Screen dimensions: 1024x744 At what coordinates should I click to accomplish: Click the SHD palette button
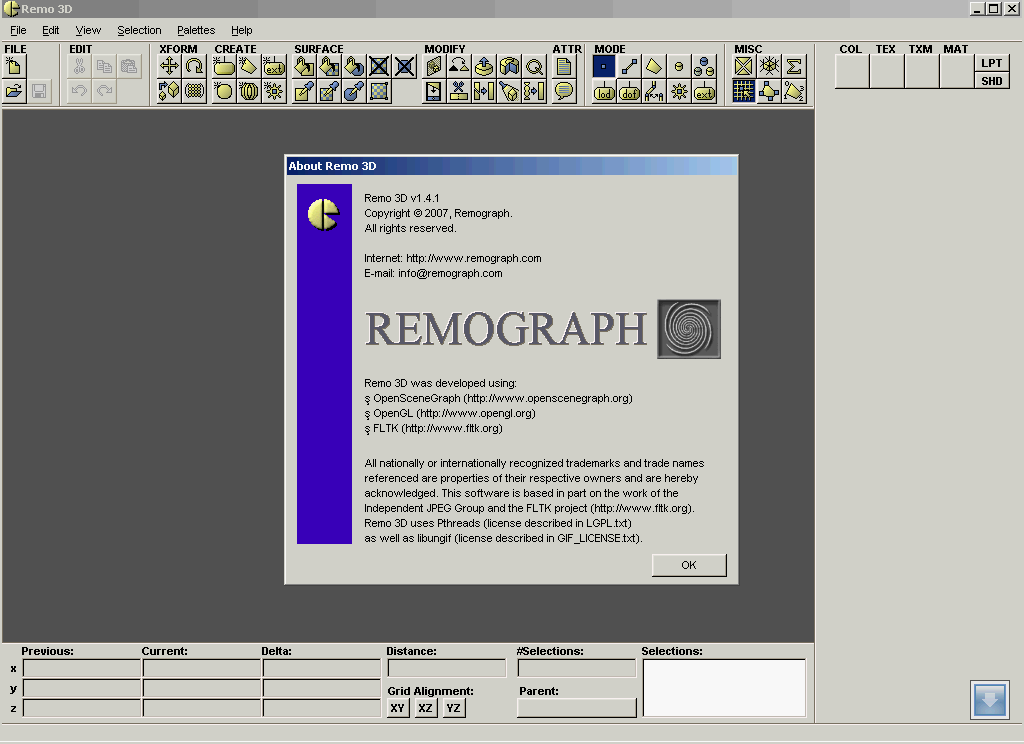click(991, 81)
